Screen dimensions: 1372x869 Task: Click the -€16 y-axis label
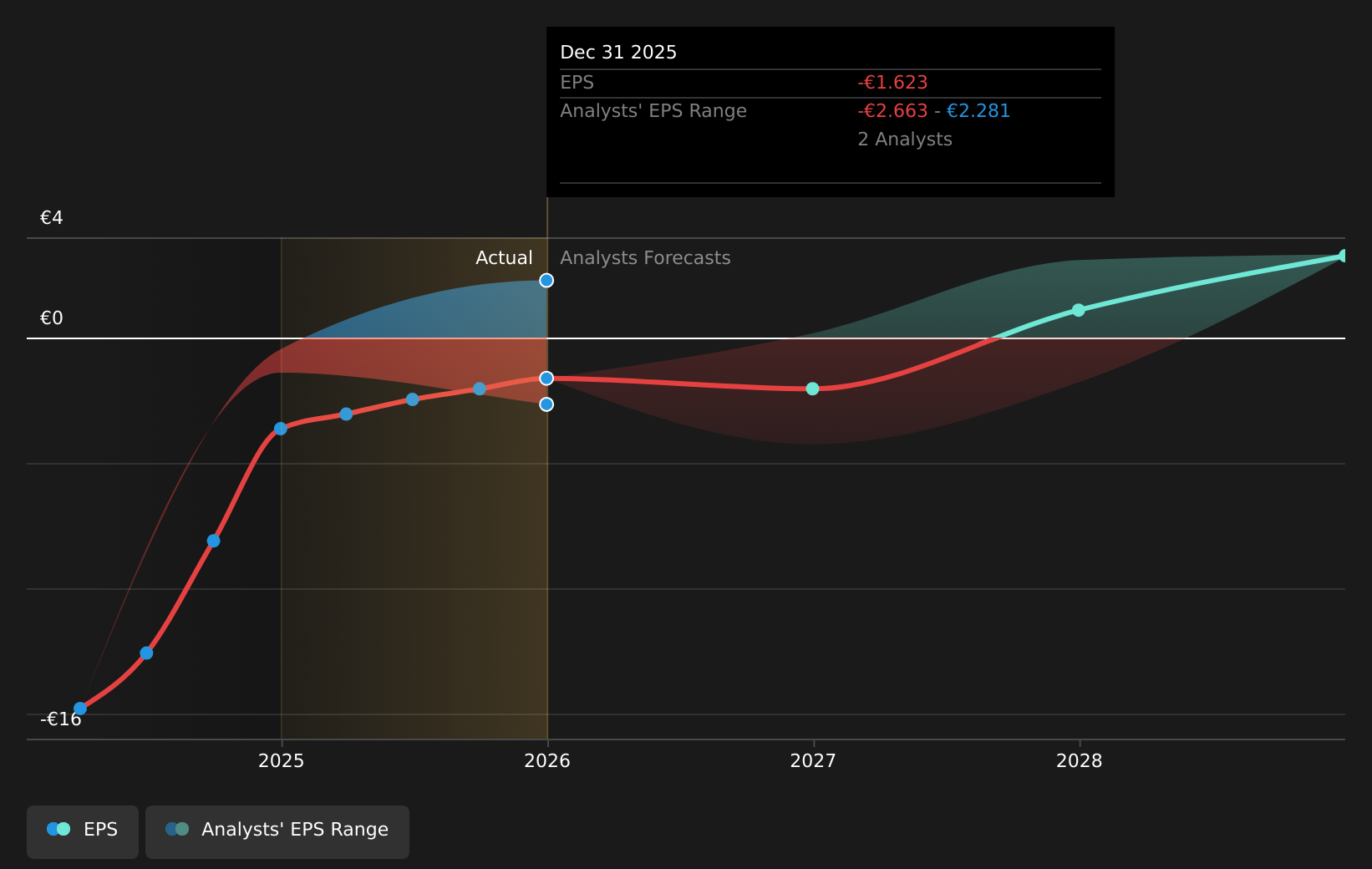click(x=61, y=719)
